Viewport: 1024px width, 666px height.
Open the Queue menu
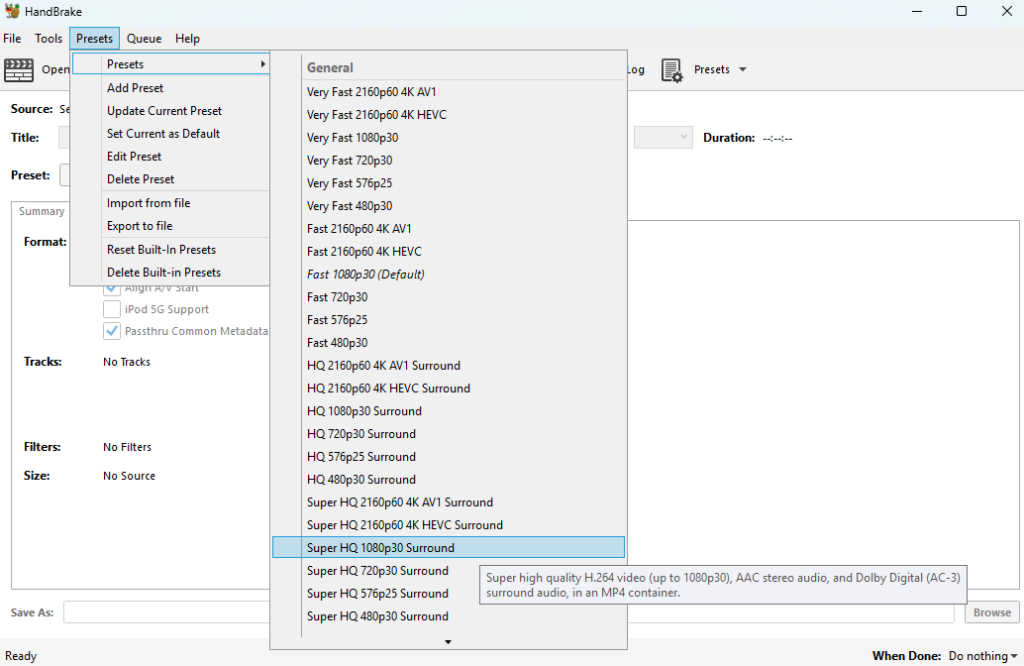pyautogui.click(x=144, y=39)
